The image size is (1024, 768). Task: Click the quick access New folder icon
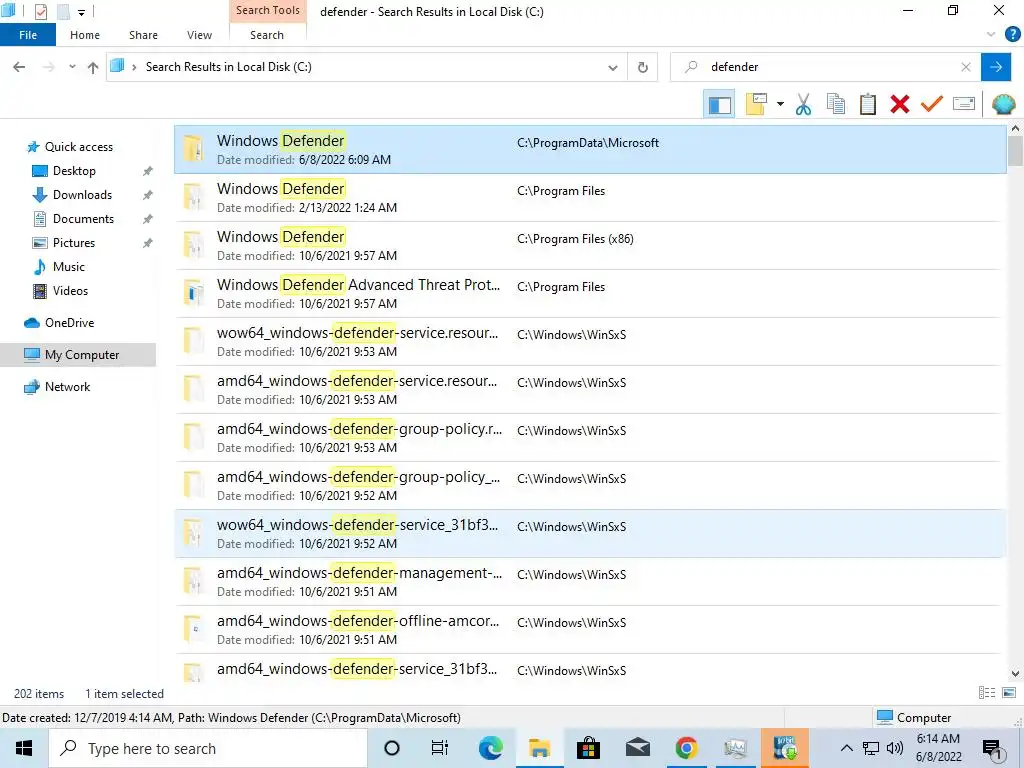point(63,12)
